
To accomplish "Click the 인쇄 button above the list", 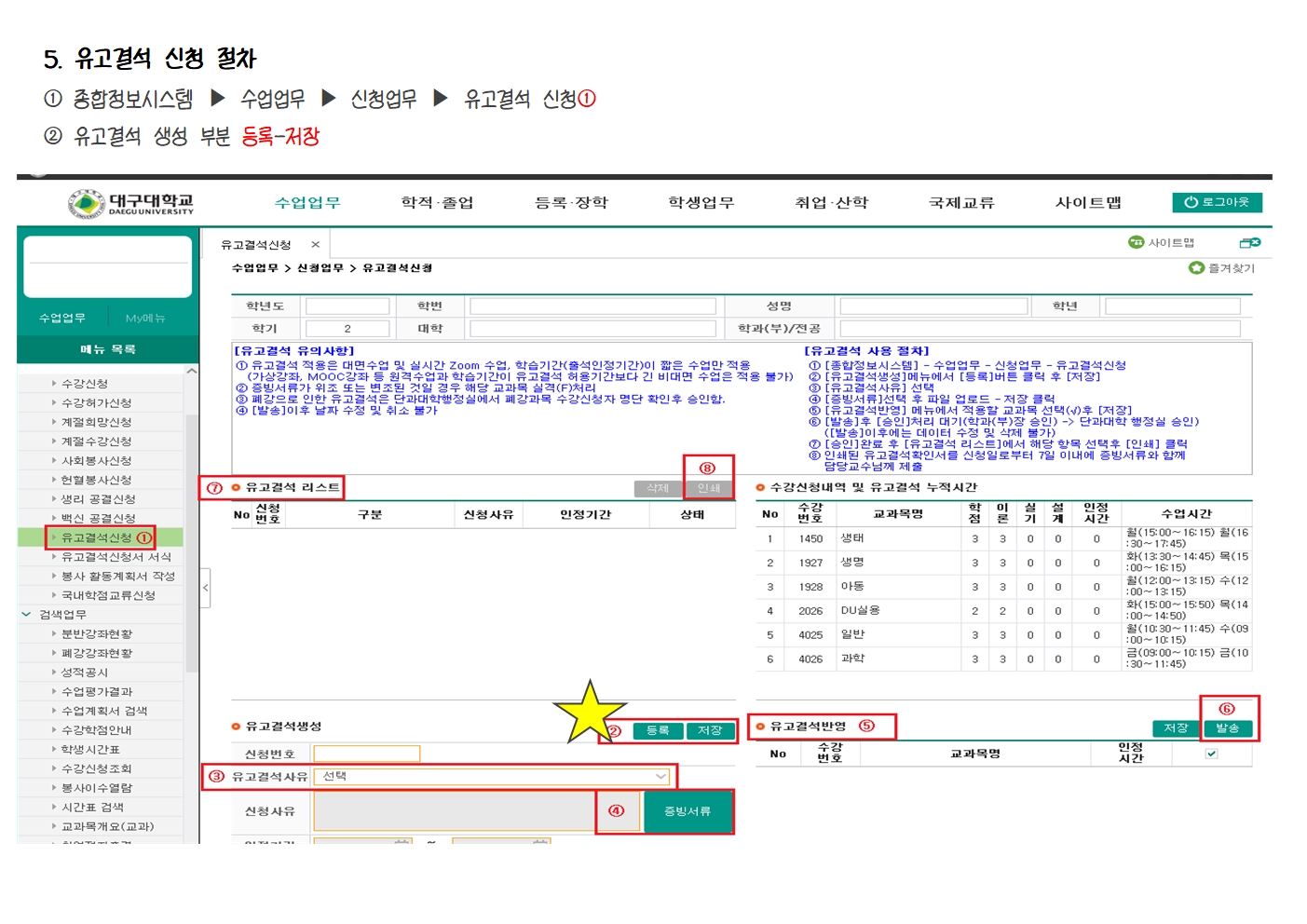I will point(708,488).
